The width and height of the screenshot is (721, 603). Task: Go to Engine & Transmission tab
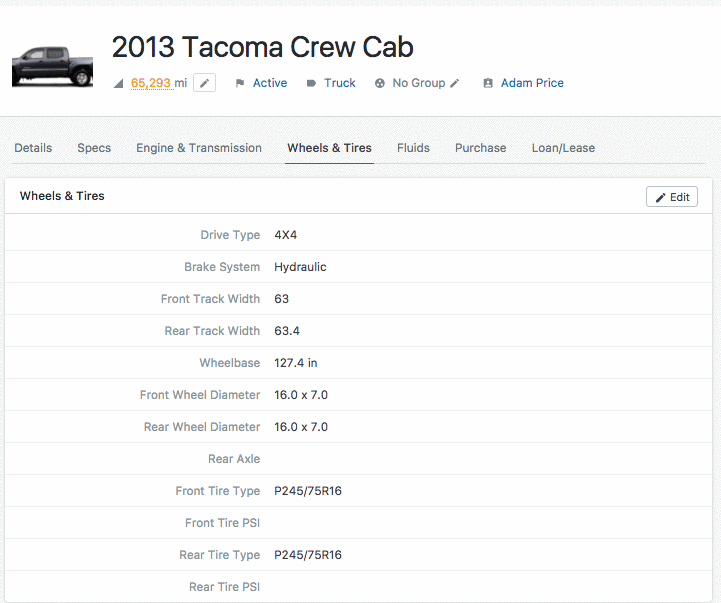(x=199, y=148)
